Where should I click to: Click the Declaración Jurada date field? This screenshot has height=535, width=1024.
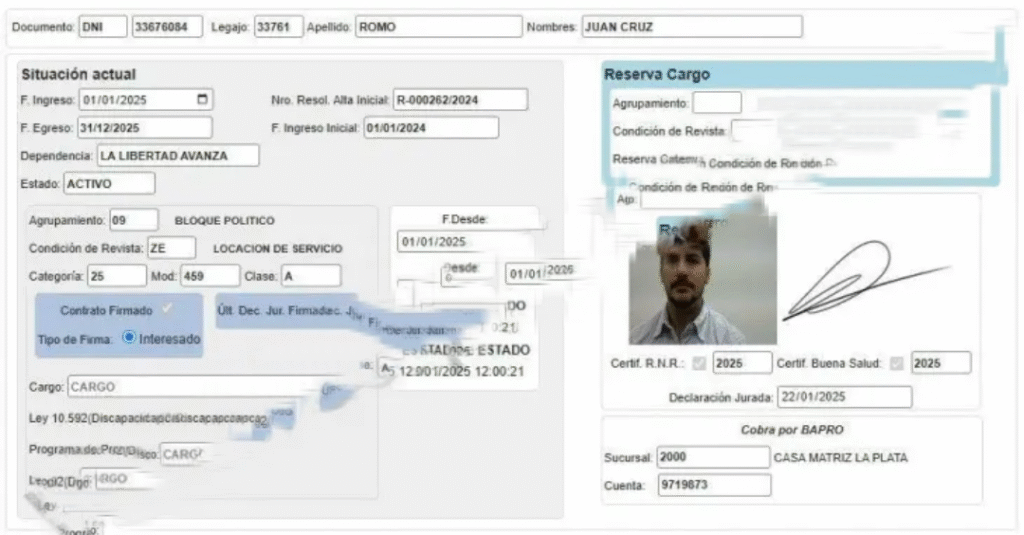tap(844, 398)
